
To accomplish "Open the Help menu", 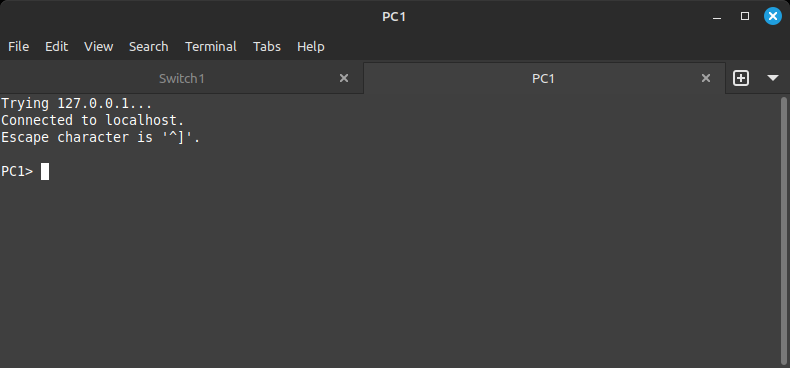I will click(x=311, y=46).
